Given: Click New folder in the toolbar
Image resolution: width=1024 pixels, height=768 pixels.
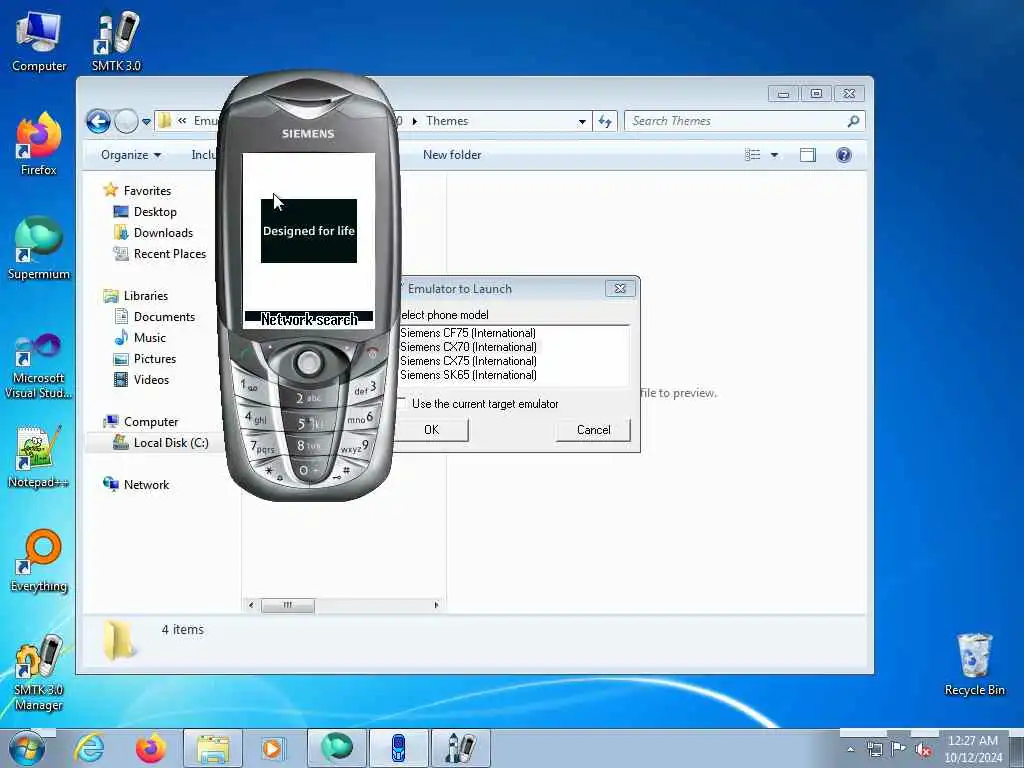Looking at the screenshot, I should (x=452, y=155).
